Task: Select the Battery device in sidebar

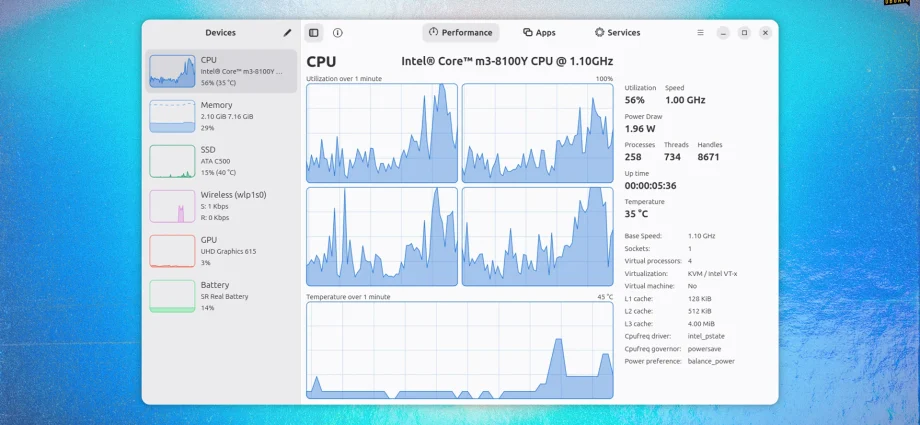Action: point(221,296)
